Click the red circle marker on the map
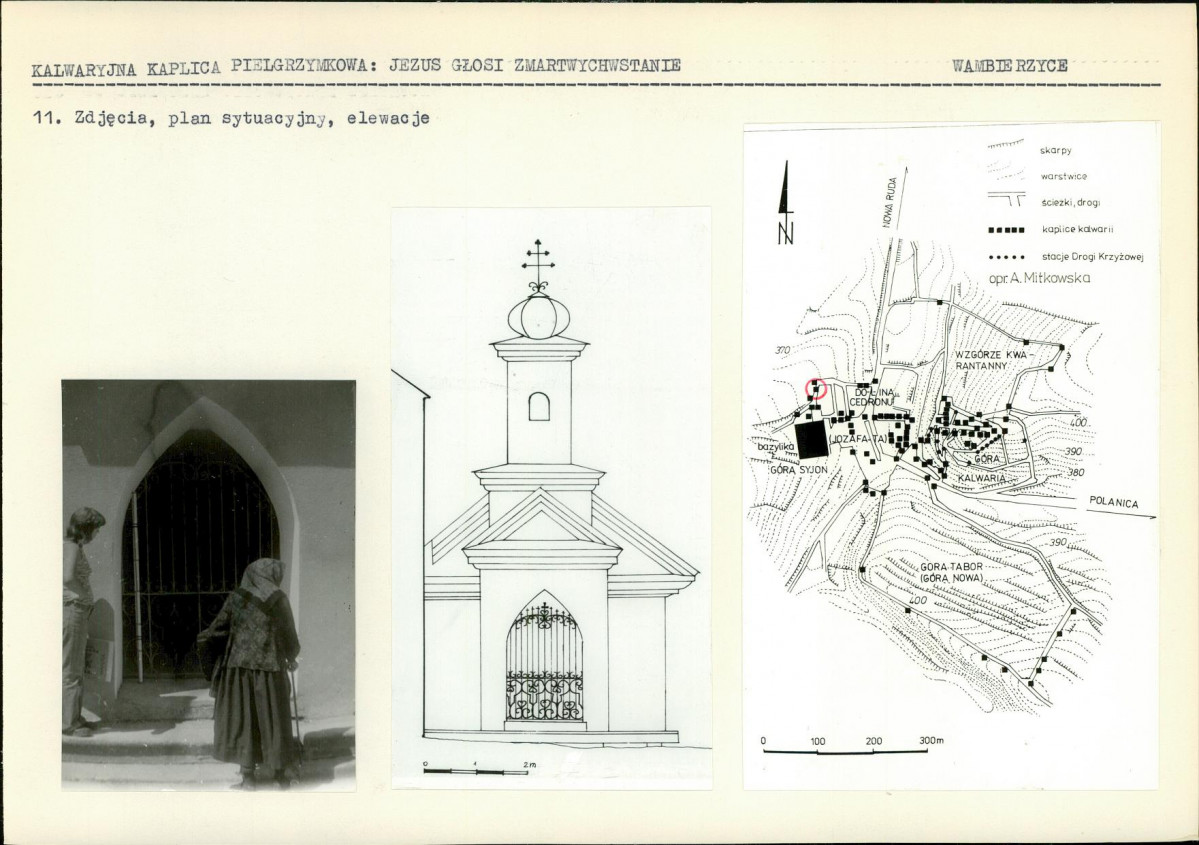1199x845 pixels. [816, 389]
